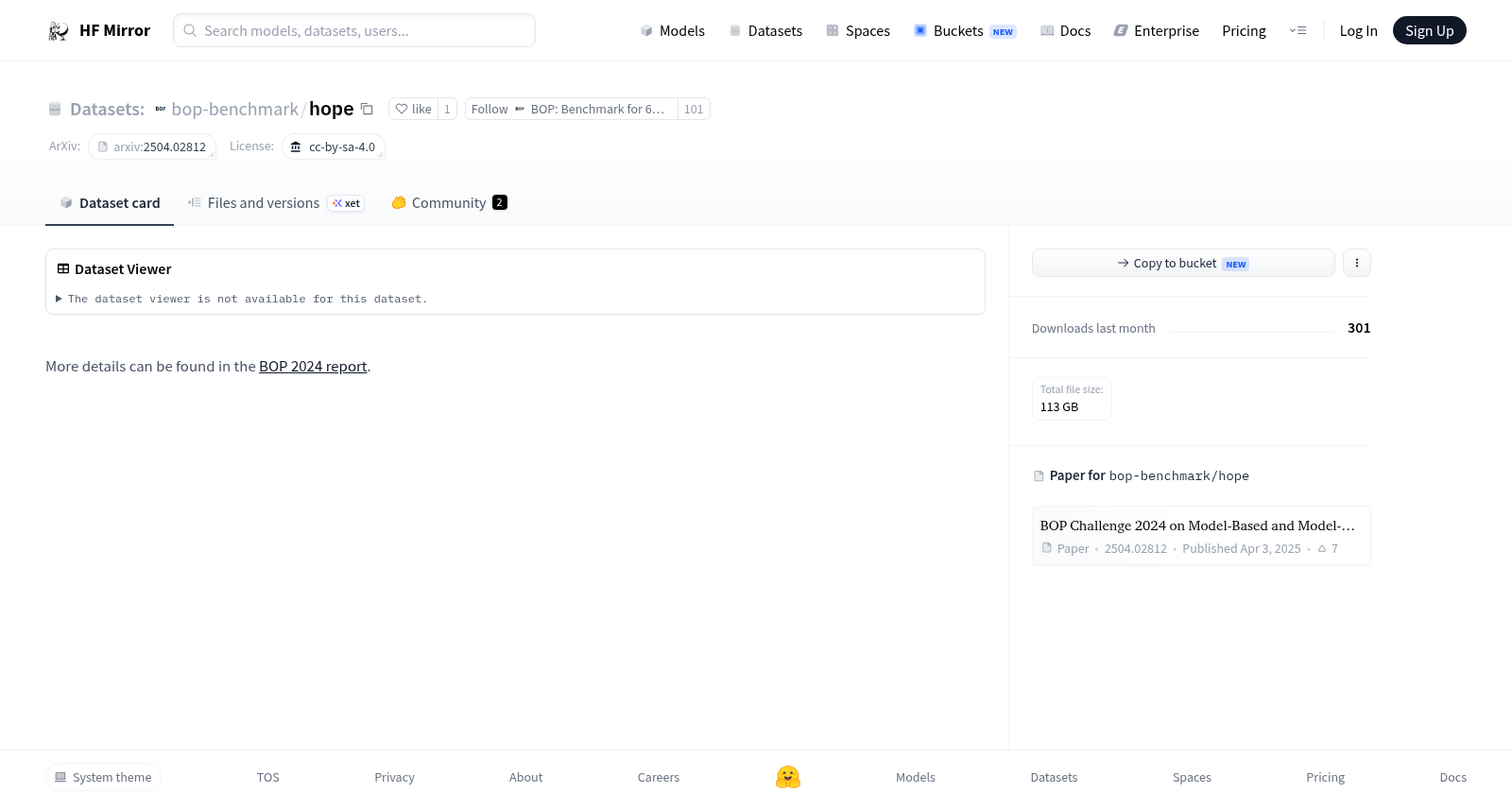Click the hugging face emoji footer logo
1512x810 pixels.
tap(788, 777)
